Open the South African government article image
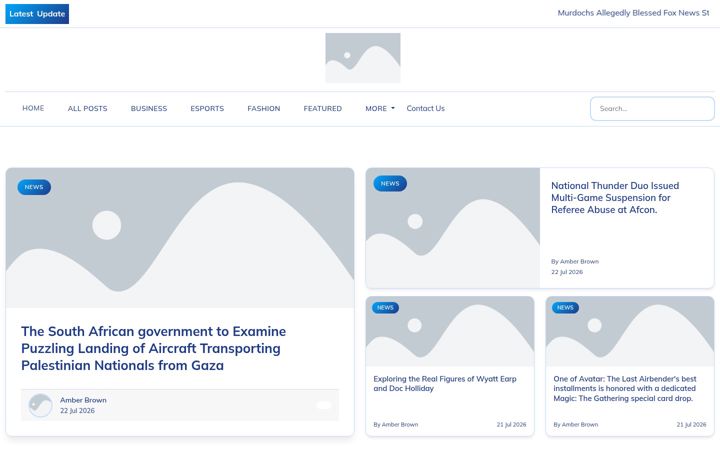The width and height of the screenshot is (720, 450). [180, 238]
